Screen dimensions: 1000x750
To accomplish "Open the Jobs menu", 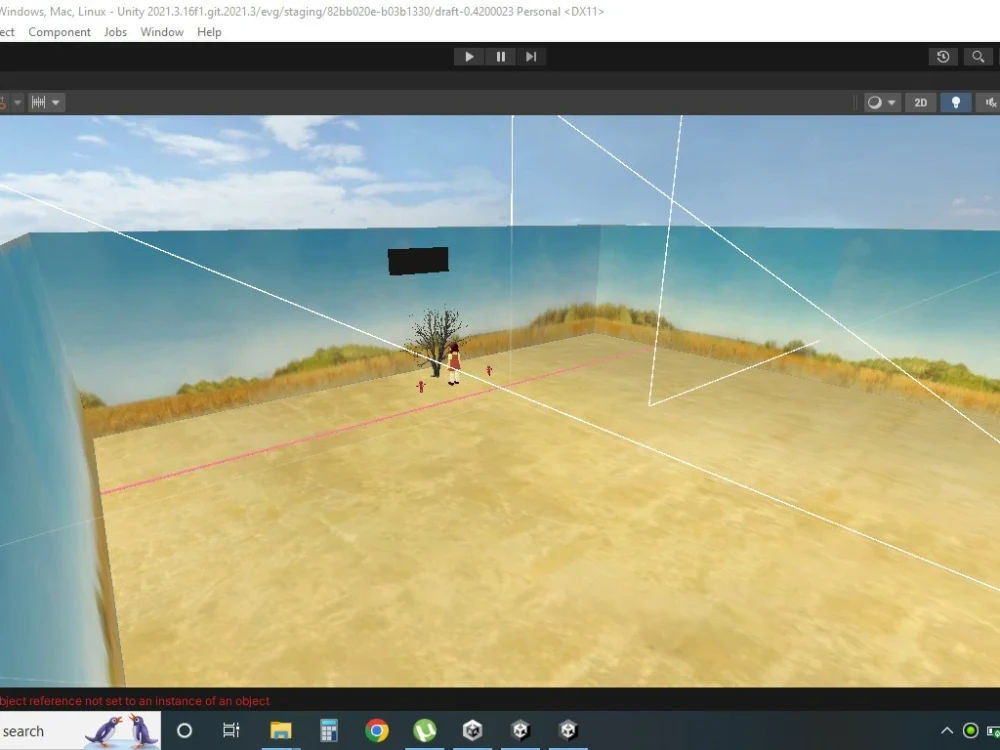I will click(x=114, y=31).
